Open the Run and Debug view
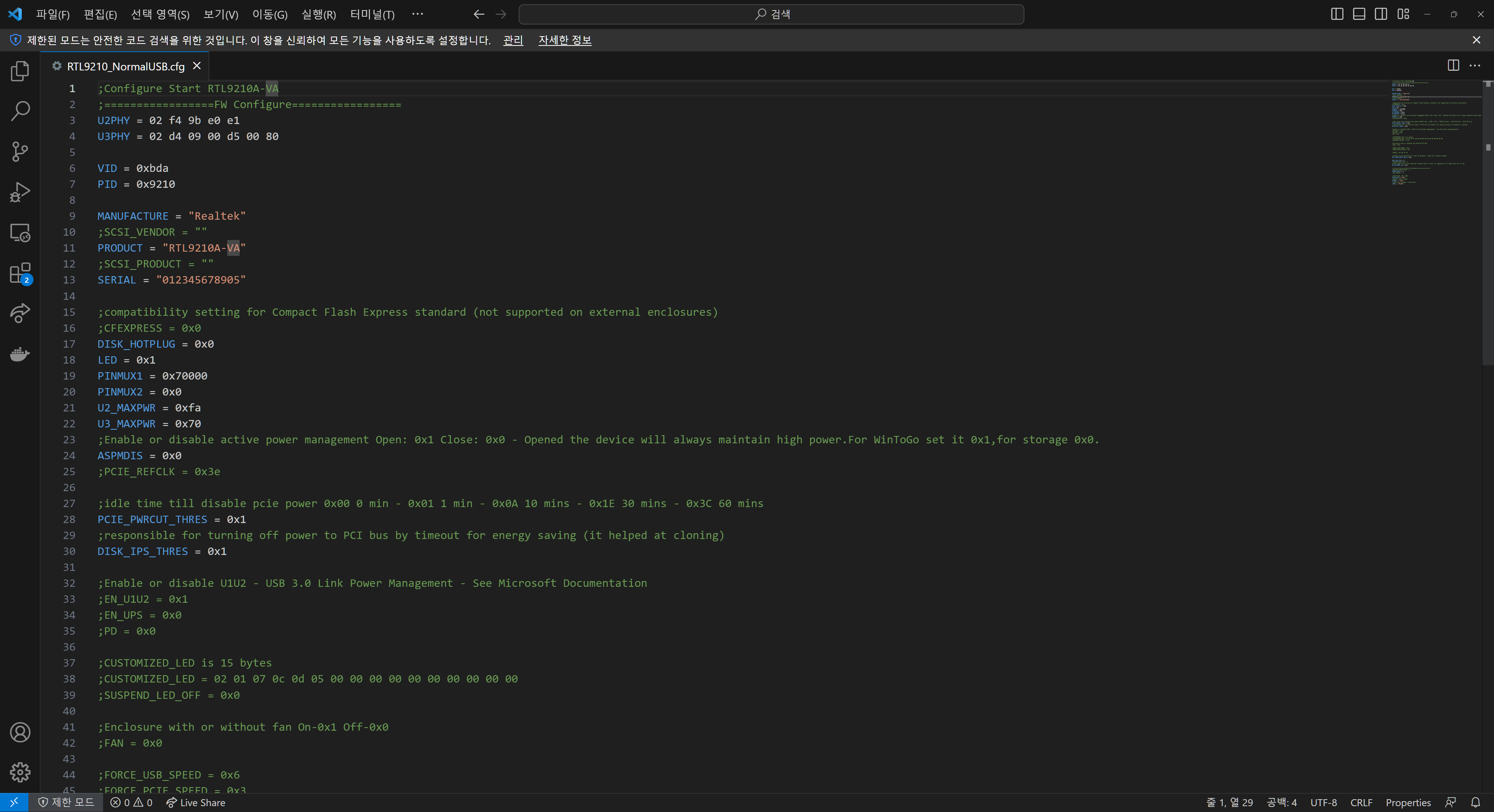The height and width of the screenshot is (812, 1494). (x=20, y=192)
